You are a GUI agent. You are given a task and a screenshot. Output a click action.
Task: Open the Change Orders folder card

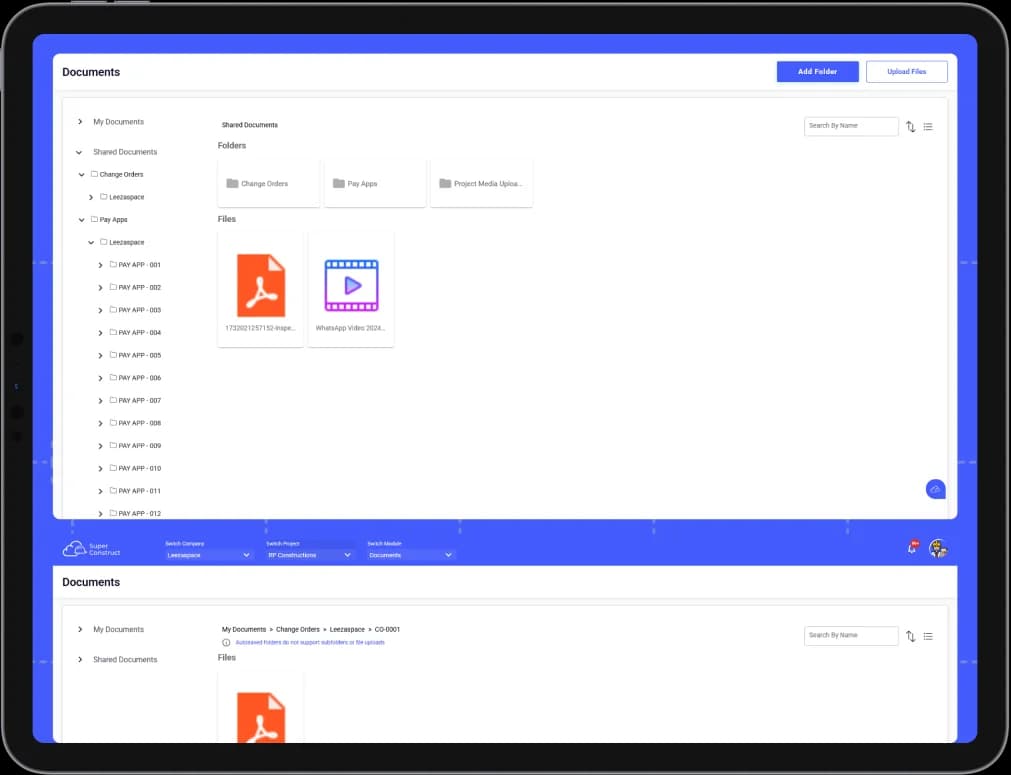269,184
